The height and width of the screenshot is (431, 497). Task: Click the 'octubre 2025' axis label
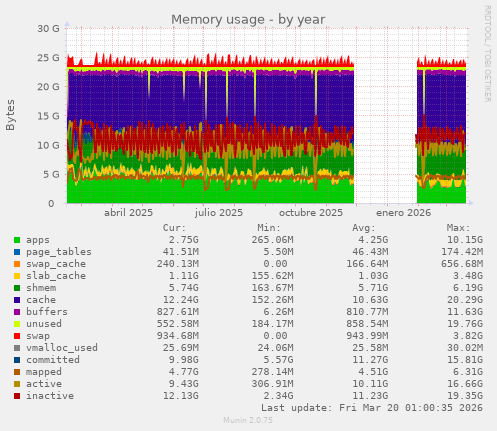coord(311,213)
